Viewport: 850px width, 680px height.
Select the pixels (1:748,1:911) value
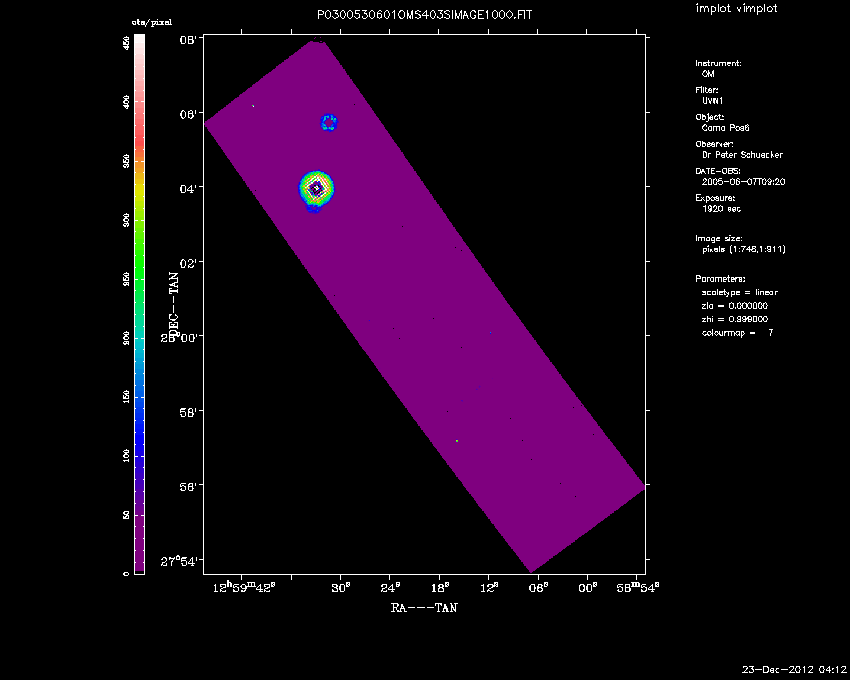pos(744,249)
